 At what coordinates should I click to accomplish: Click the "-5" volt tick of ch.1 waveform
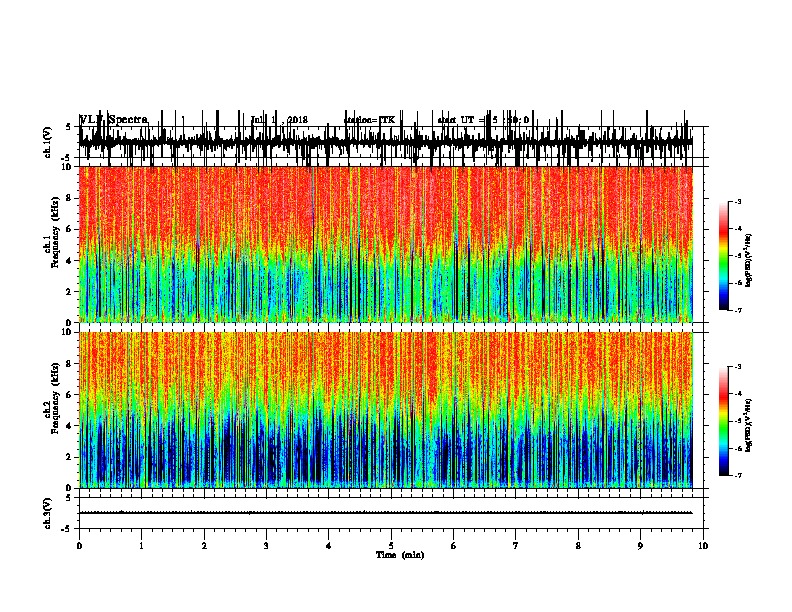(x=67, y=158)
